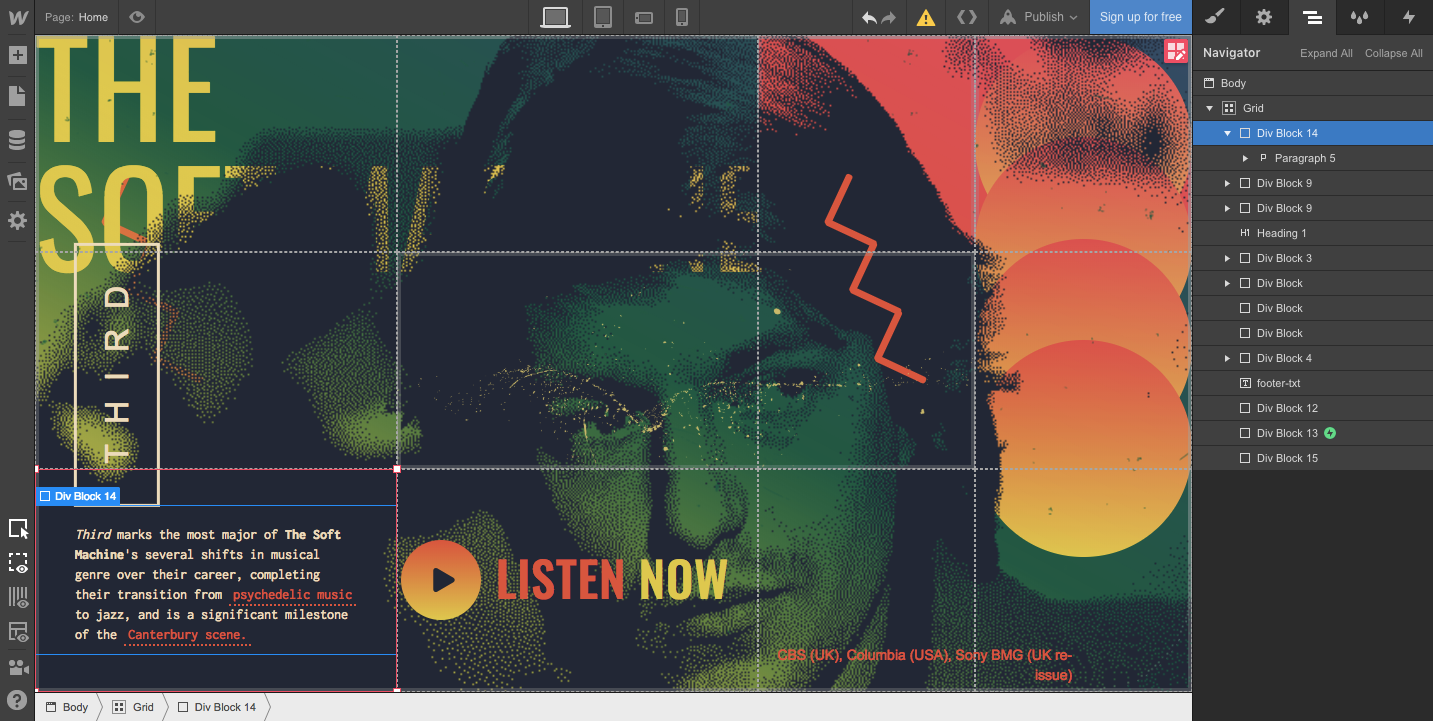This screenshot has height=721, width=1433.
Task: Undo the last change
Action: pyautogui.click(x=869, y=17)
